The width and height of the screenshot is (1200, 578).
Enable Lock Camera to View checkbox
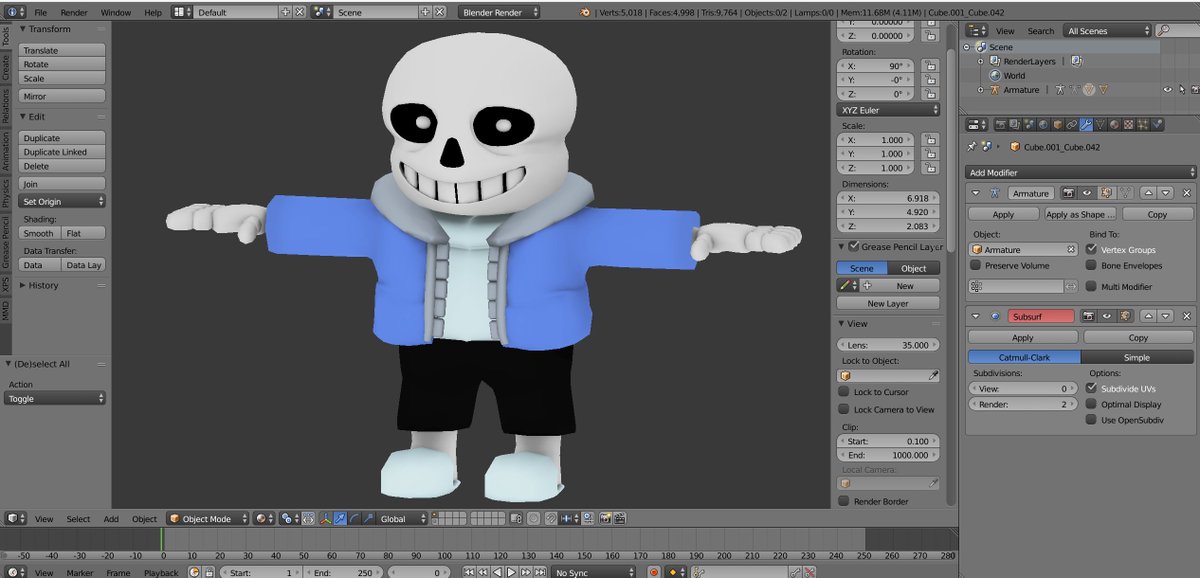point(844,409)
